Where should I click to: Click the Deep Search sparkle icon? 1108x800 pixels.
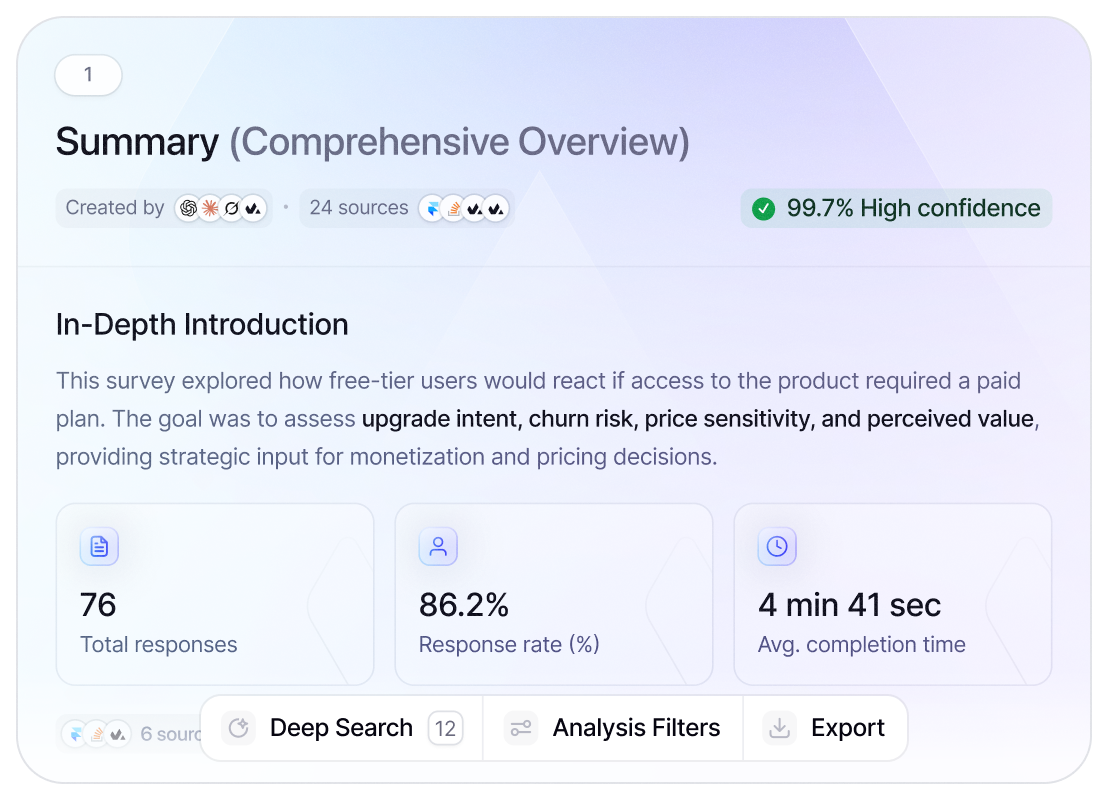239,728
